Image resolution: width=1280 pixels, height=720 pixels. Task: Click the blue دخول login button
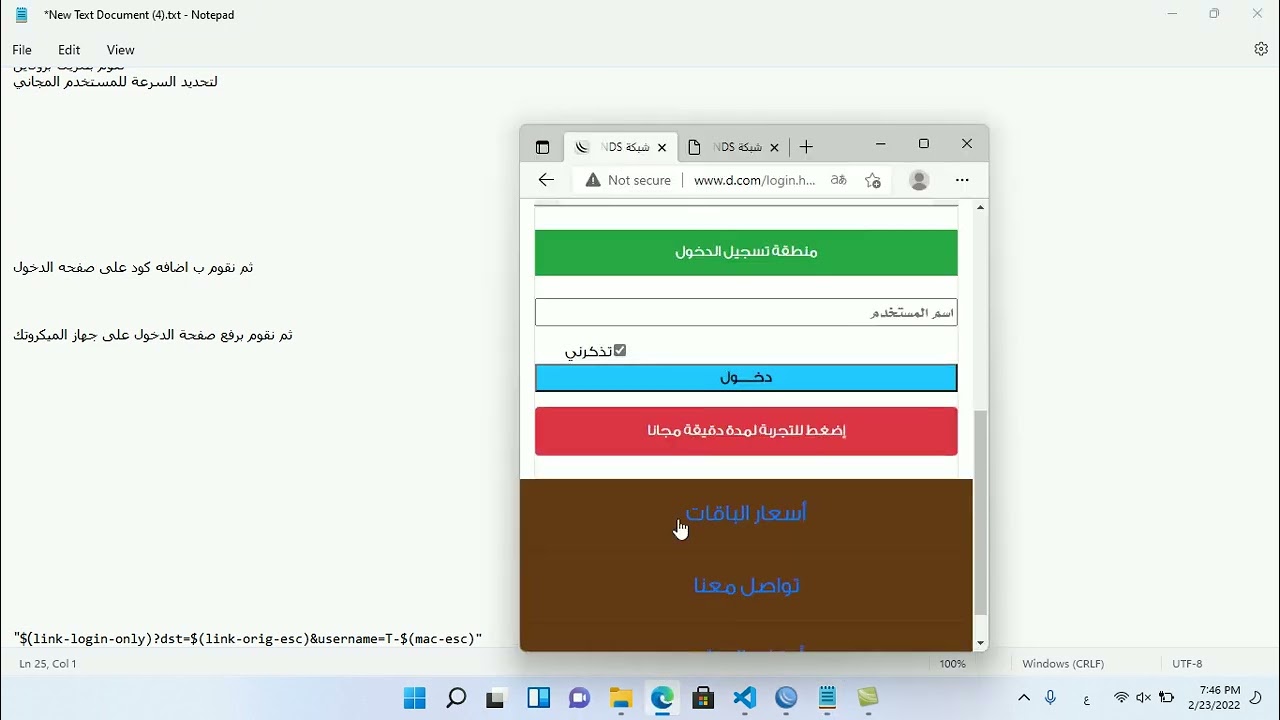coord(746,377)
